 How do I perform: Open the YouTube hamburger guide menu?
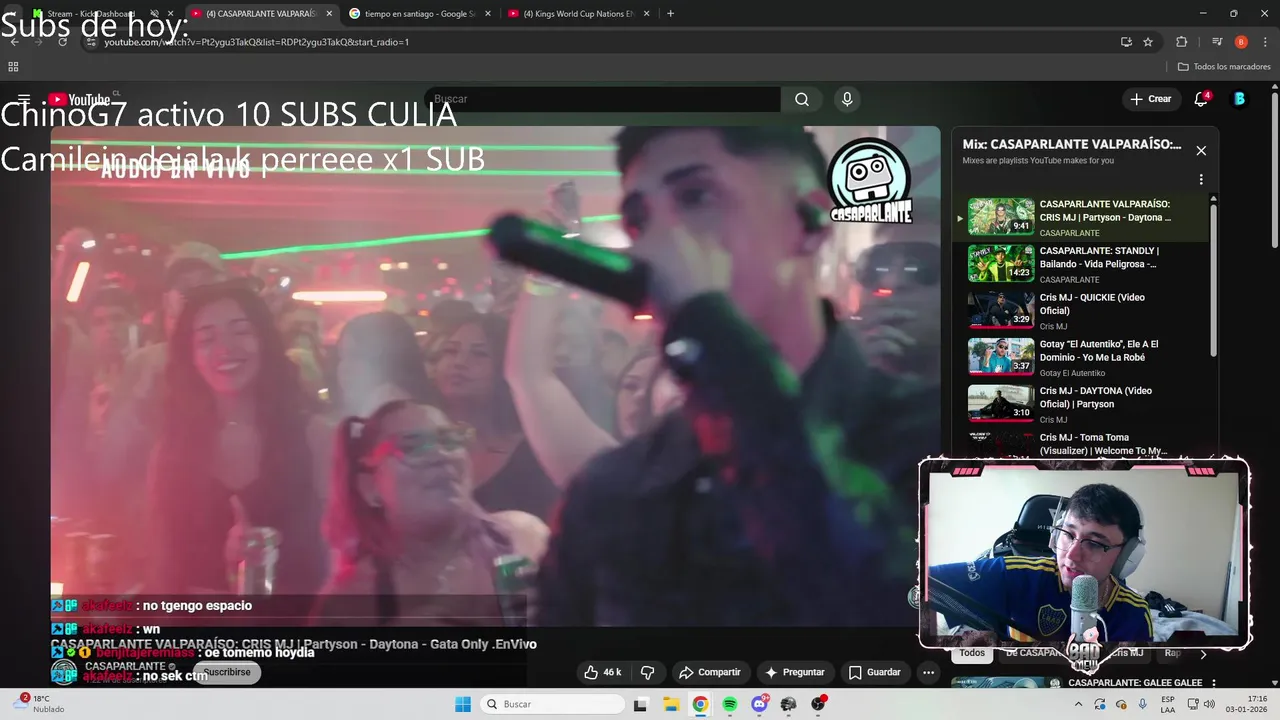24,99
